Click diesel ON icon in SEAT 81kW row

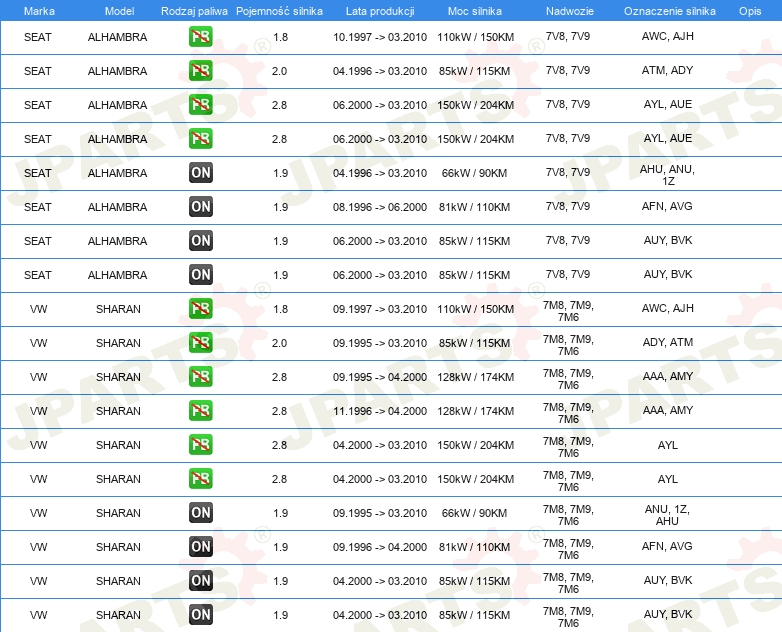pyautogui.click(x=200, y=207)
